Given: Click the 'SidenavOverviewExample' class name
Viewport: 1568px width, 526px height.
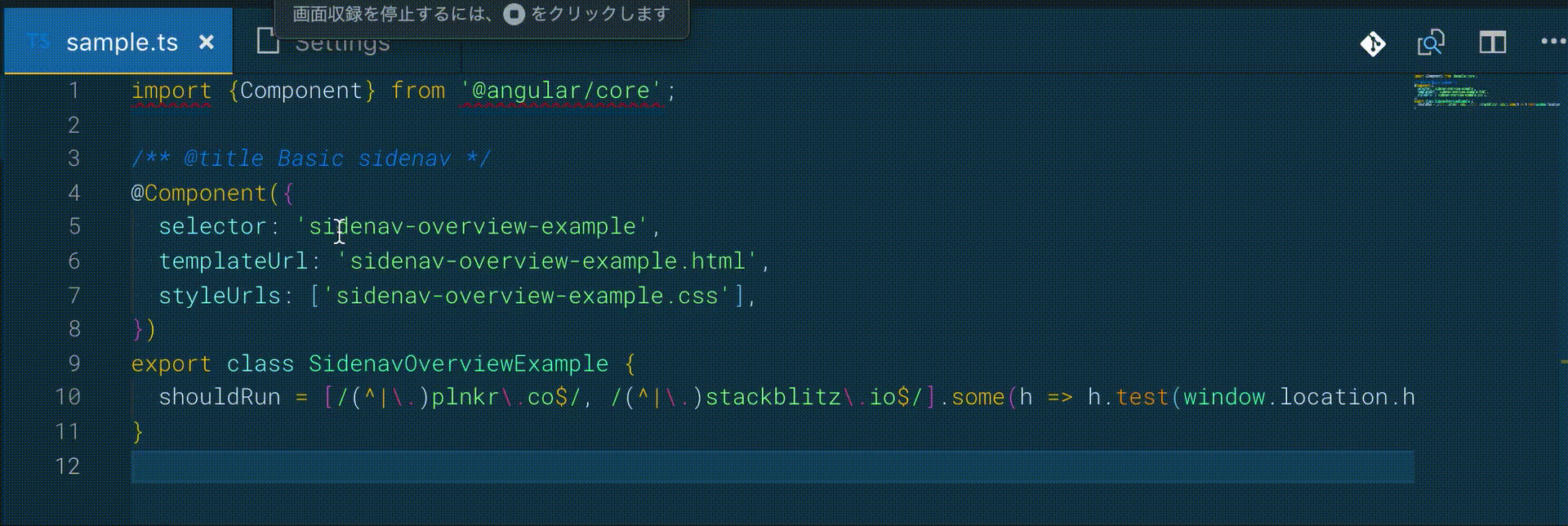Looking at the screenshot, I should coord(458,363).
